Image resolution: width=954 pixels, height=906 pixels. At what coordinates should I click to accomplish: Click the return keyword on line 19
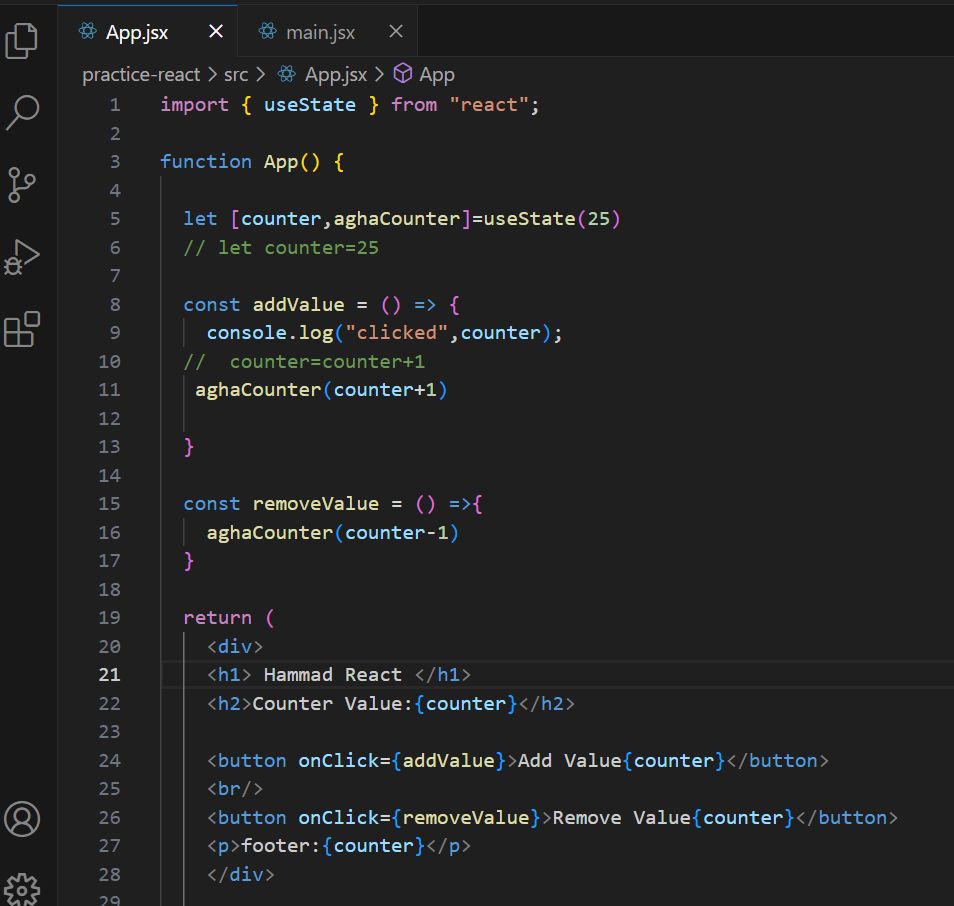[217, 618]
